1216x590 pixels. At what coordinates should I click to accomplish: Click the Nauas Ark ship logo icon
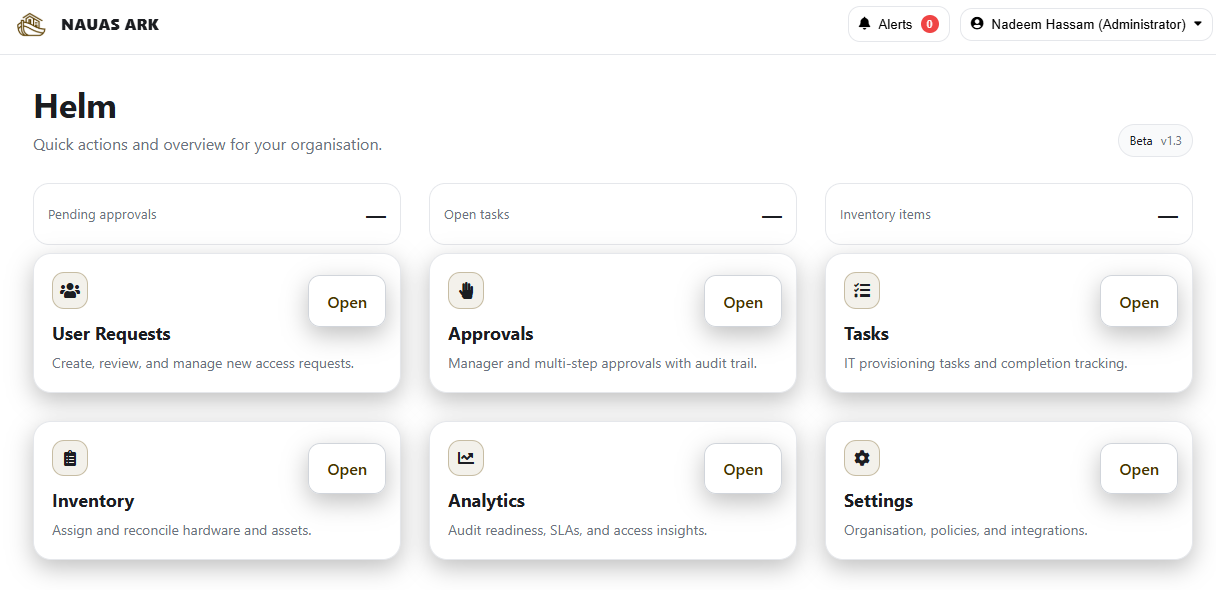coord(31,24)
